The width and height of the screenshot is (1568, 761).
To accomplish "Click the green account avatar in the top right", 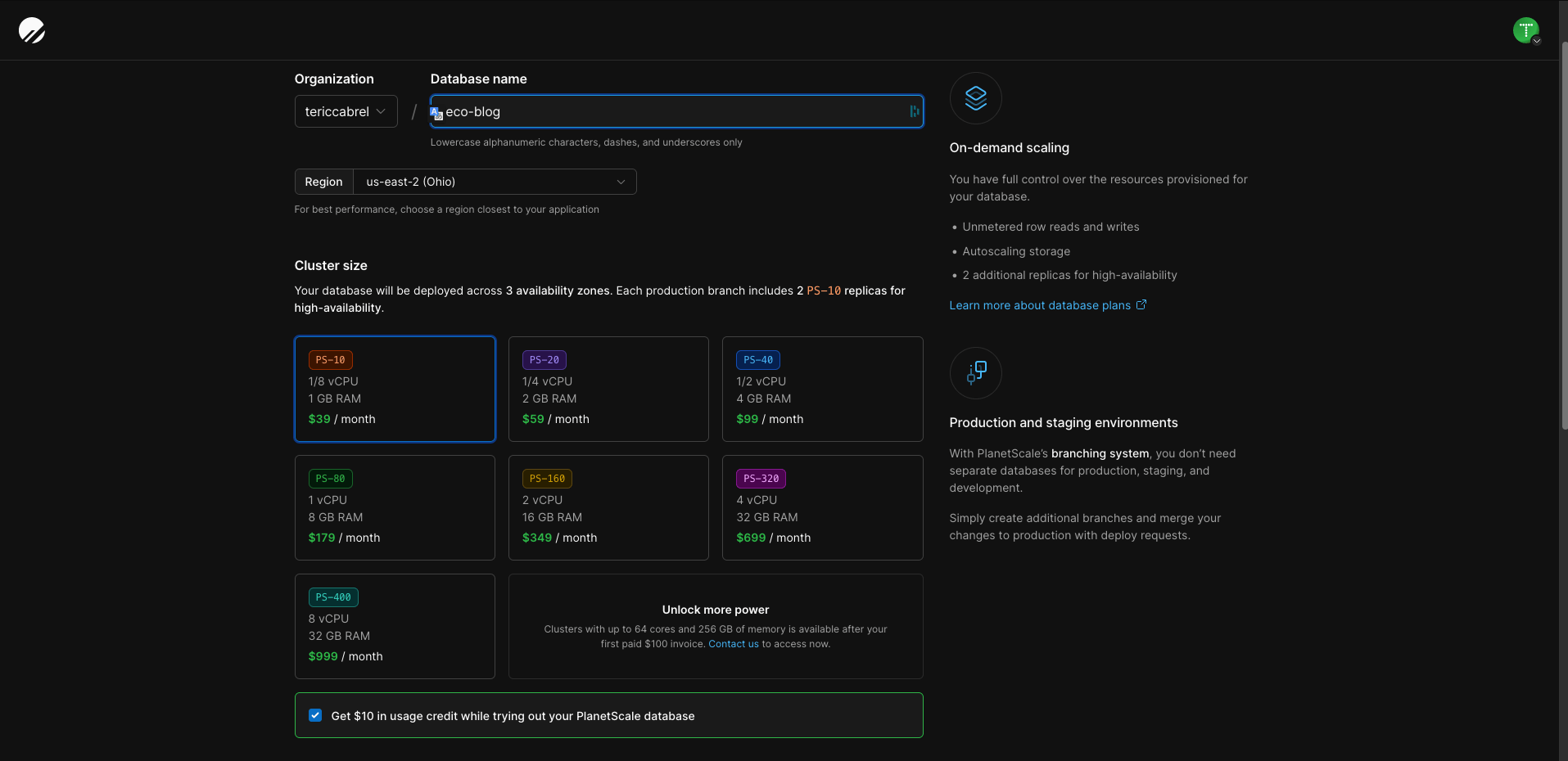I will [1525, 29].
